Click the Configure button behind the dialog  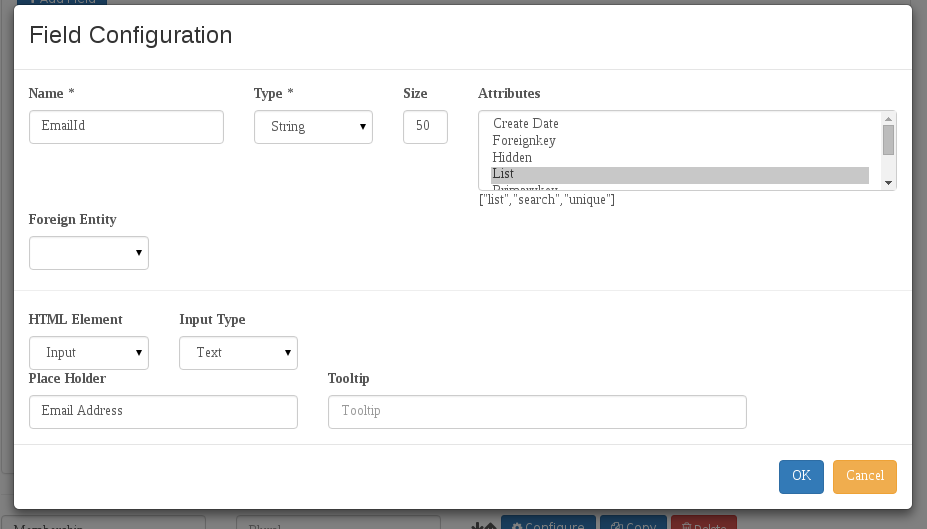[x=548, y=522]
